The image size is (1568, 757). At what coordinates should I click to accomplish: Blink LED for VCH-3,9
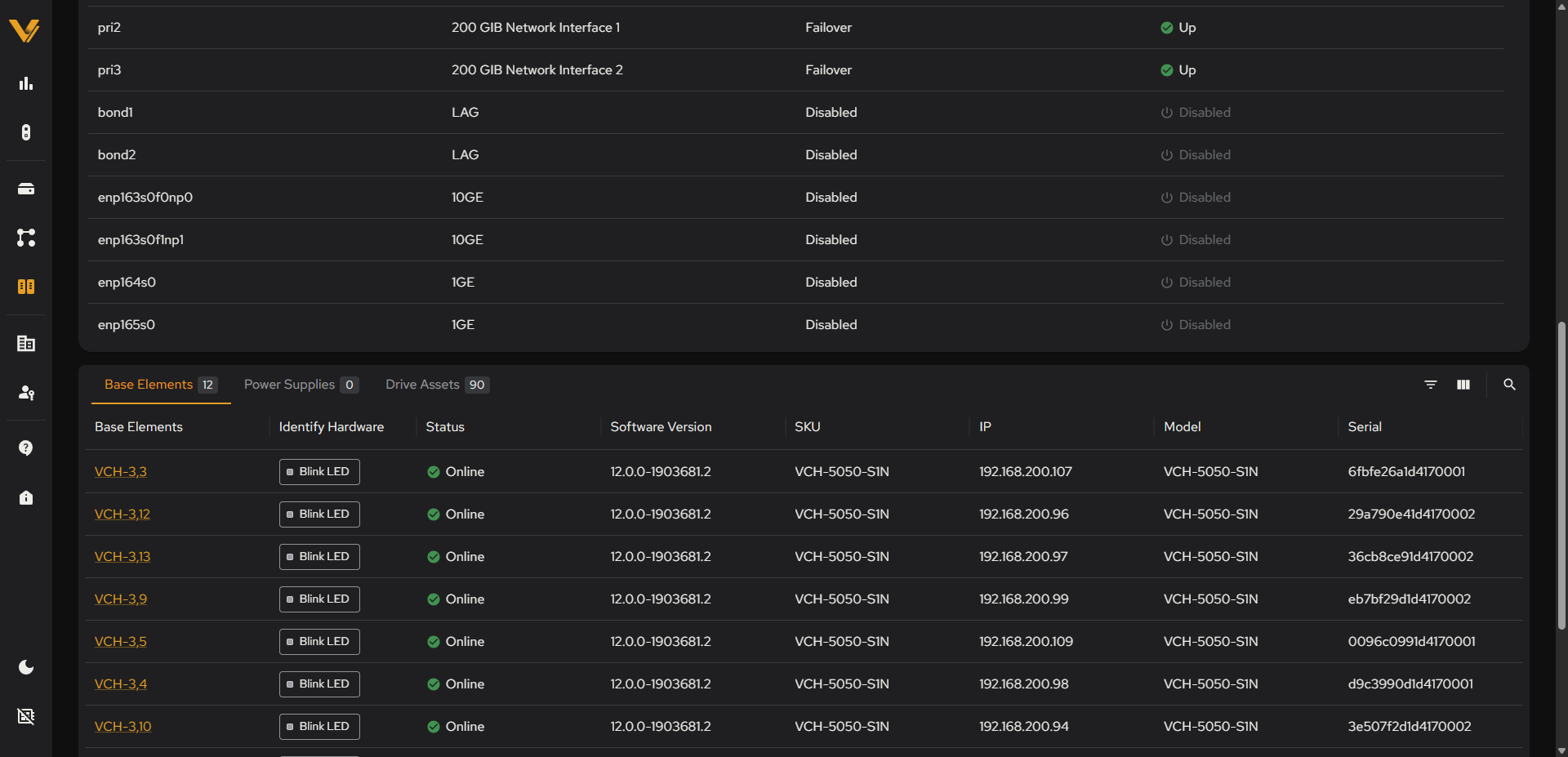pyautogui.click(x=319, y=599)
